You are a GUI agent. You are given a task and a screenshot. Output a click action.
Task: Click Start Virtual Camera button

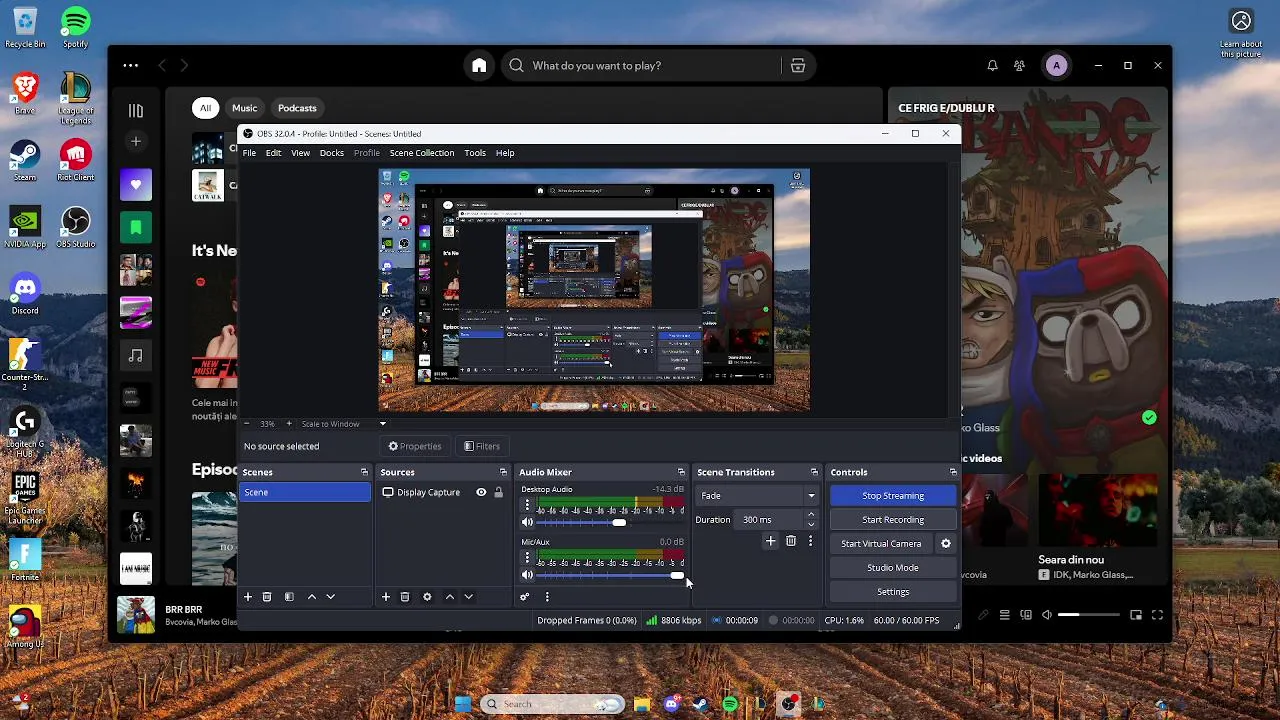[881, 544]
